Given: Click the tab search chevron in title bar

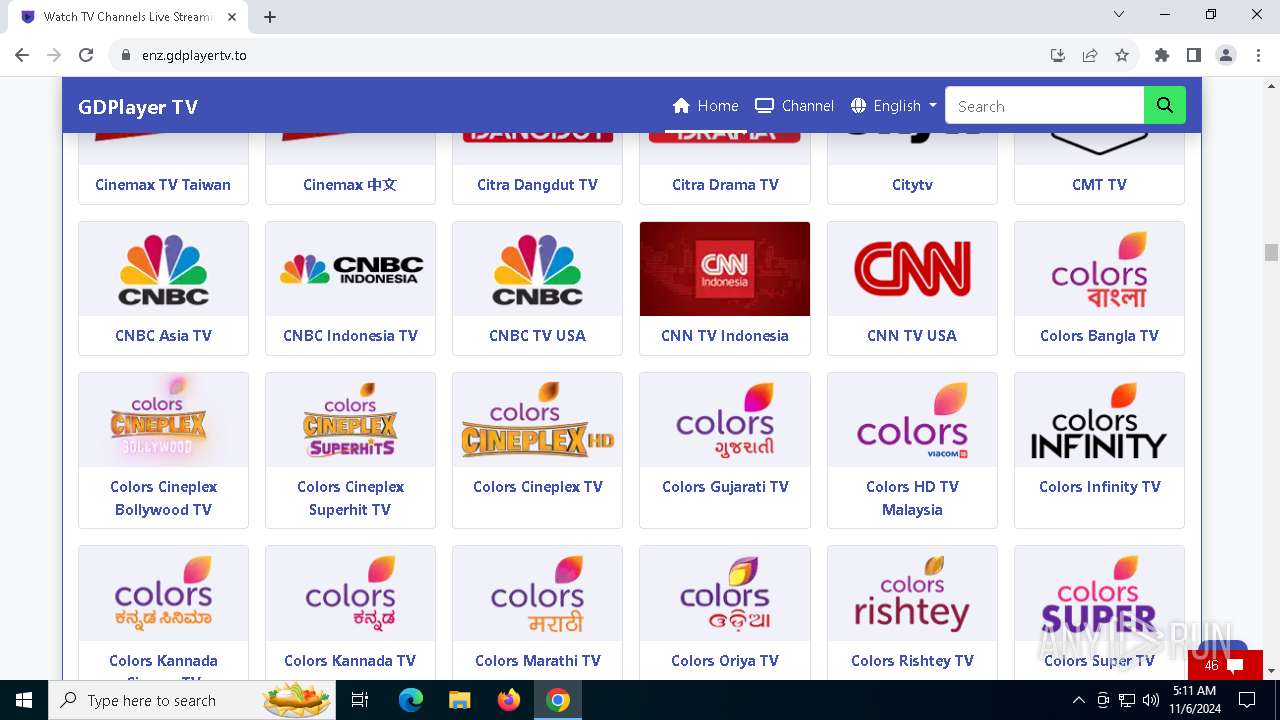Looking at the screenshot, I should pyautogui.click(x=1119, y=14).
